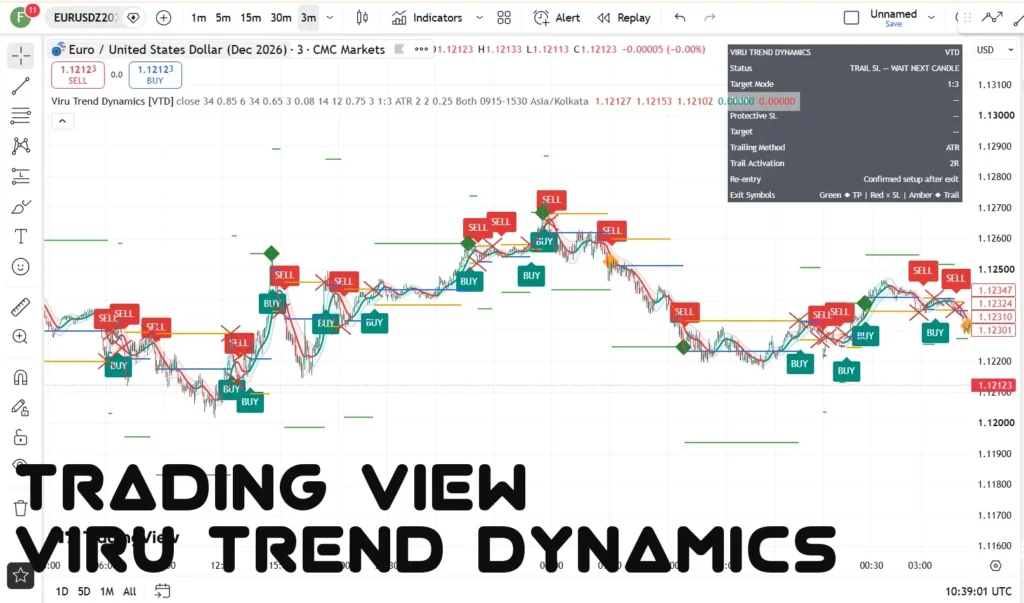Image resolution: width=1024 pixels, height=603 pixels.
Task: Switch to 15m timeframe
Action: click(x=251, y=18)
